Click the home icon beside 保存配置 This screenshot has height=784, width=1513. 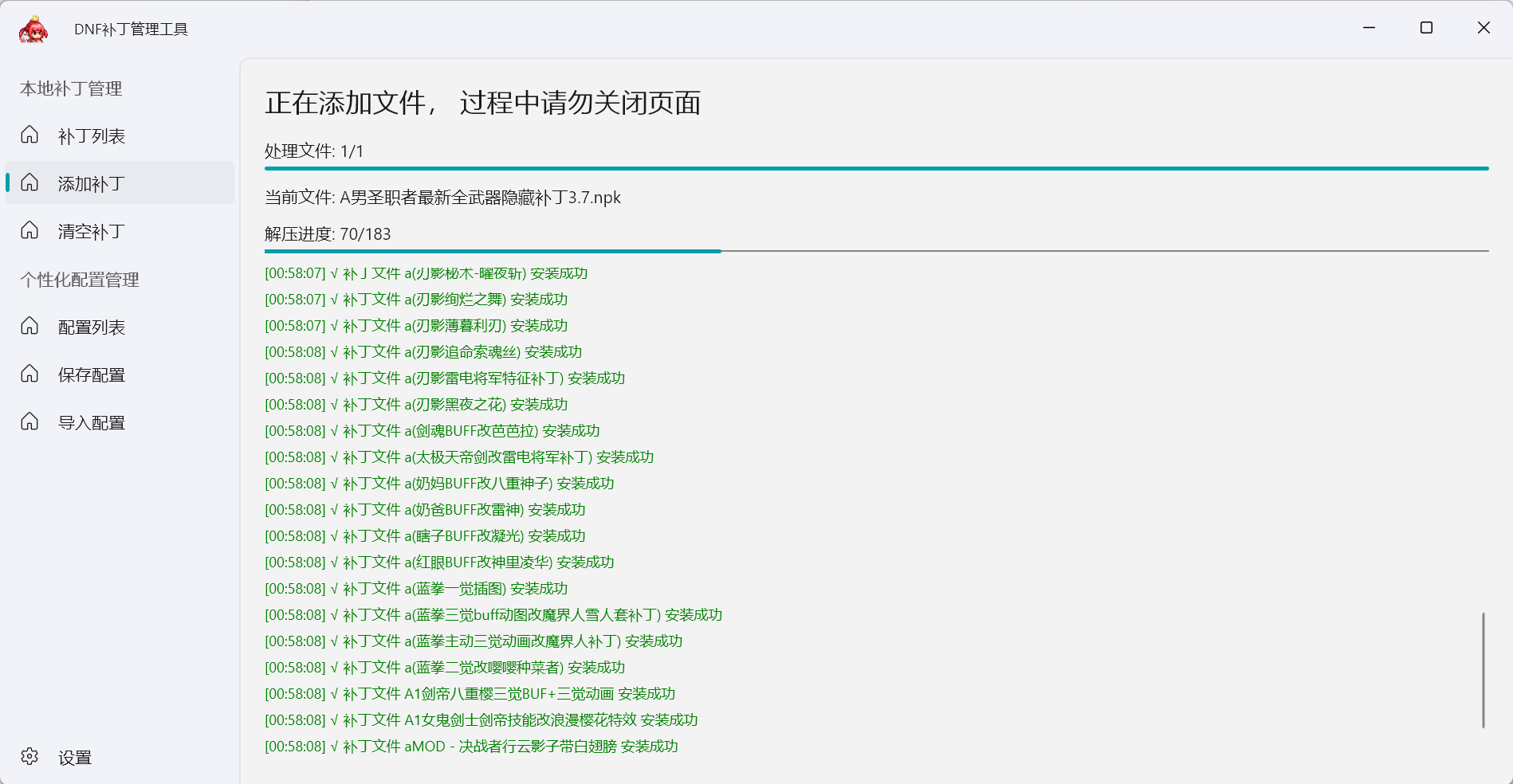29,374
